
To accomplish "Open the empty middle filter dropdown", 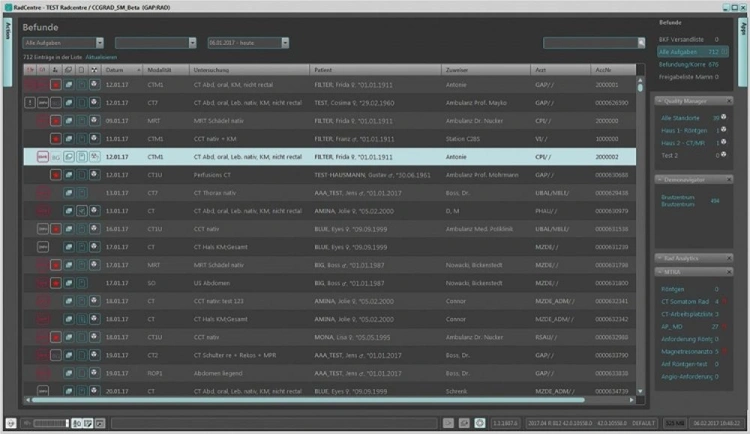I will pos(155,43).
